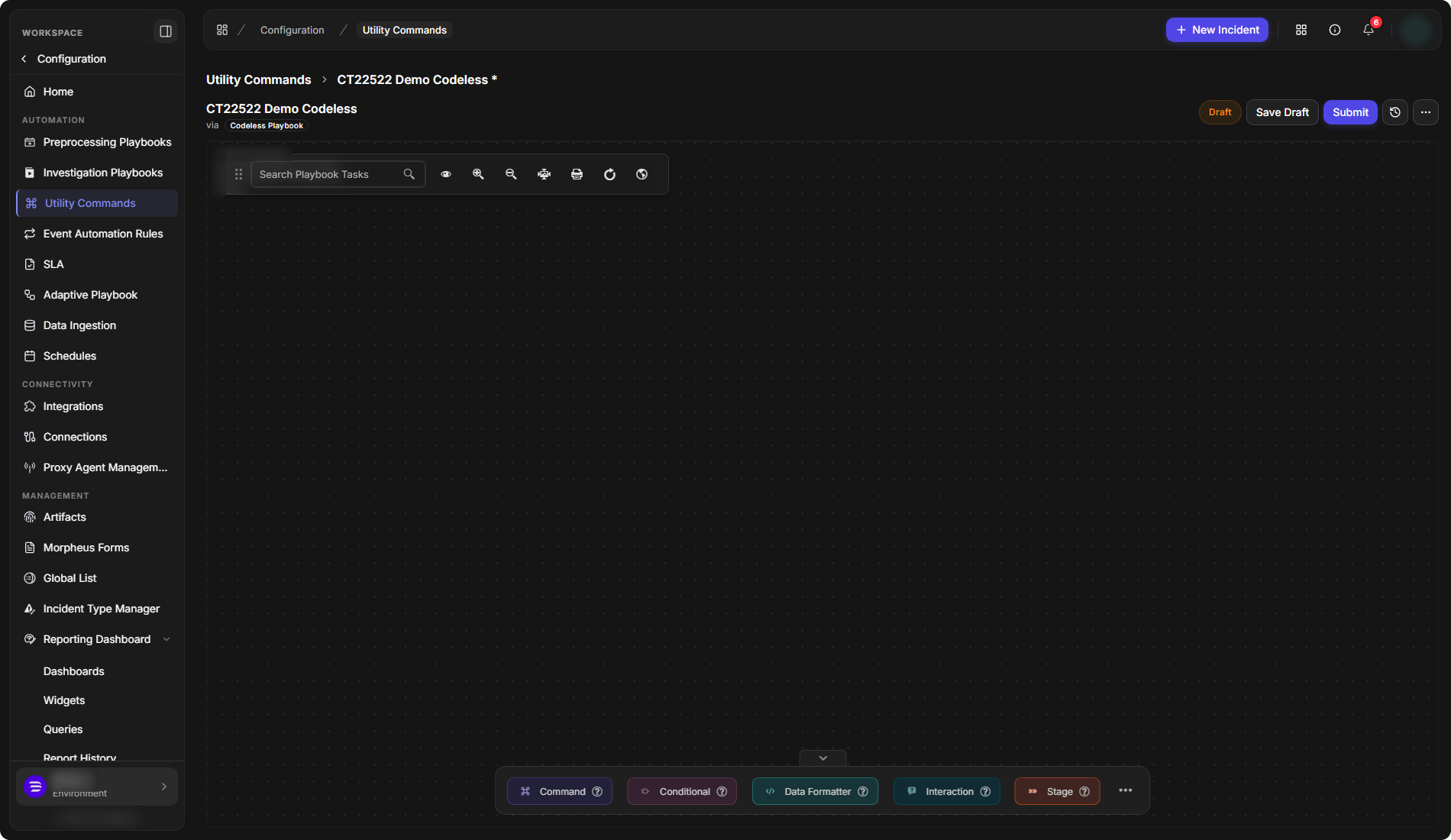The width and height of the screenshot is (1451, 840).
Task: Click the Codeless Playbook tag
Action: click(267, 126)
